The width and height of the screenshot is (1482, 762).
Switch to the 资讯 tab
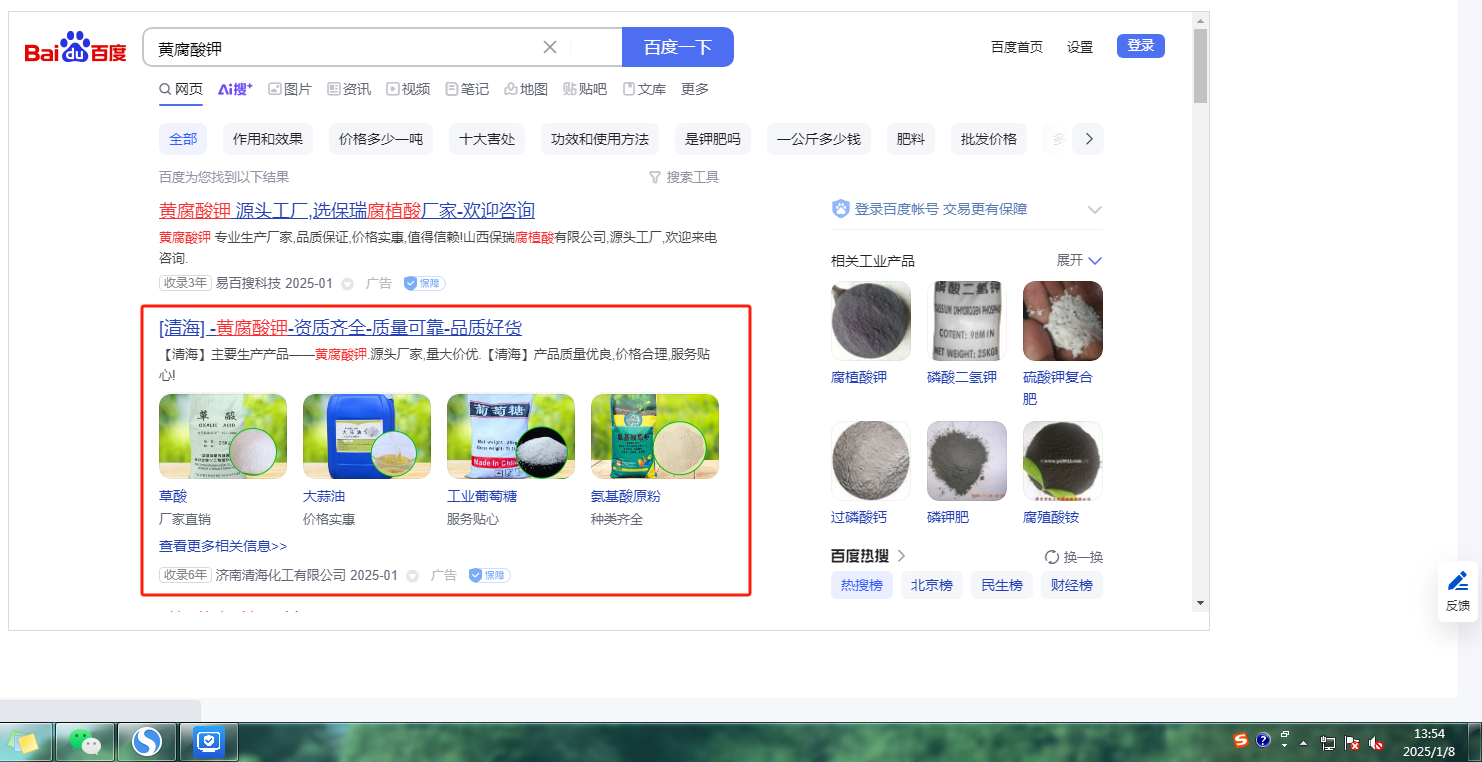[349, 89]
